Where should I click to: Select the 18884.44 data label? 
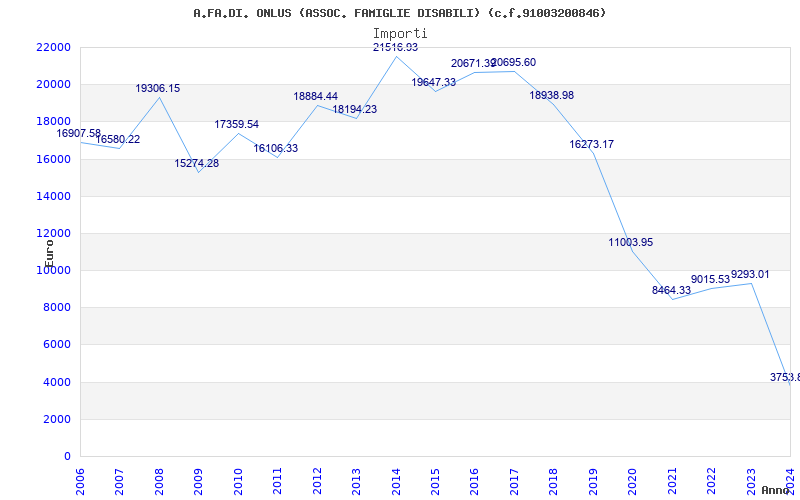[315, 96]
